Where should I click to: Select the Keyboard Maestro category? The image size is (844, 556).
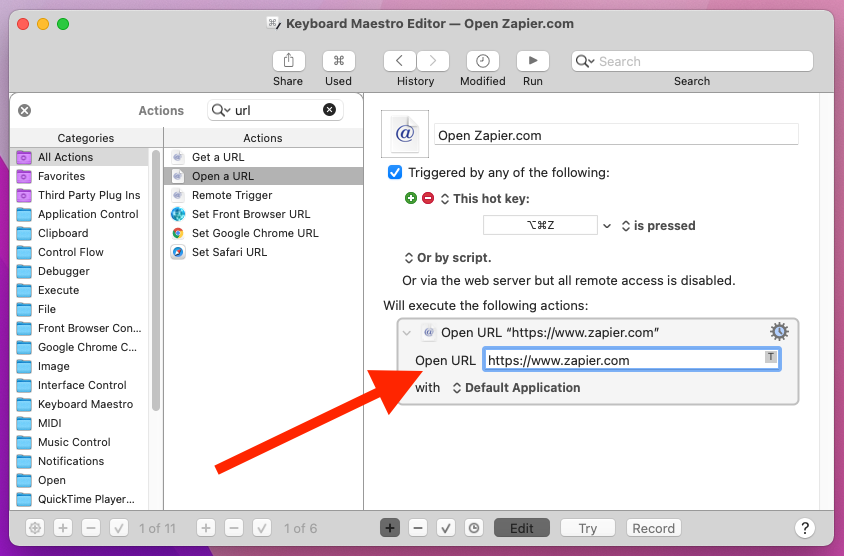point(80,404)
